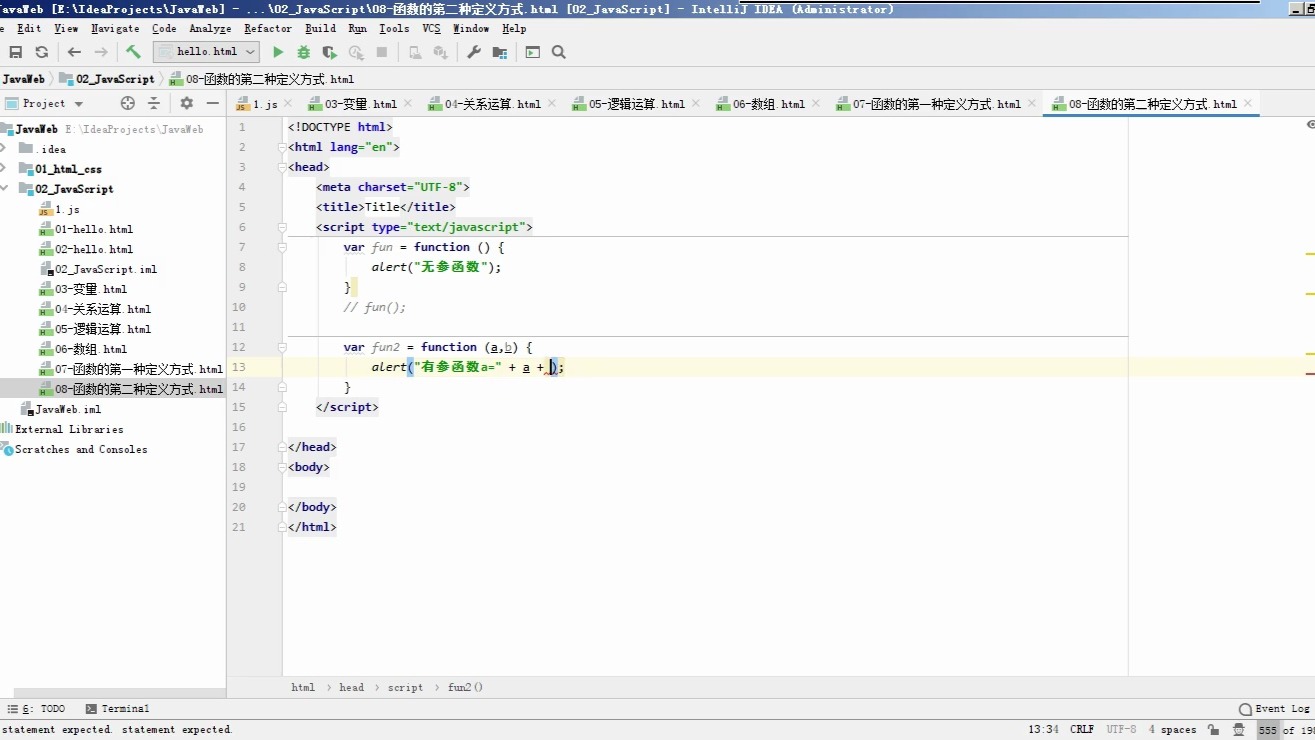The height and width of the screenshot is (740, 1315).
Task: Open the Navigate menu
Action: [115, 29]
